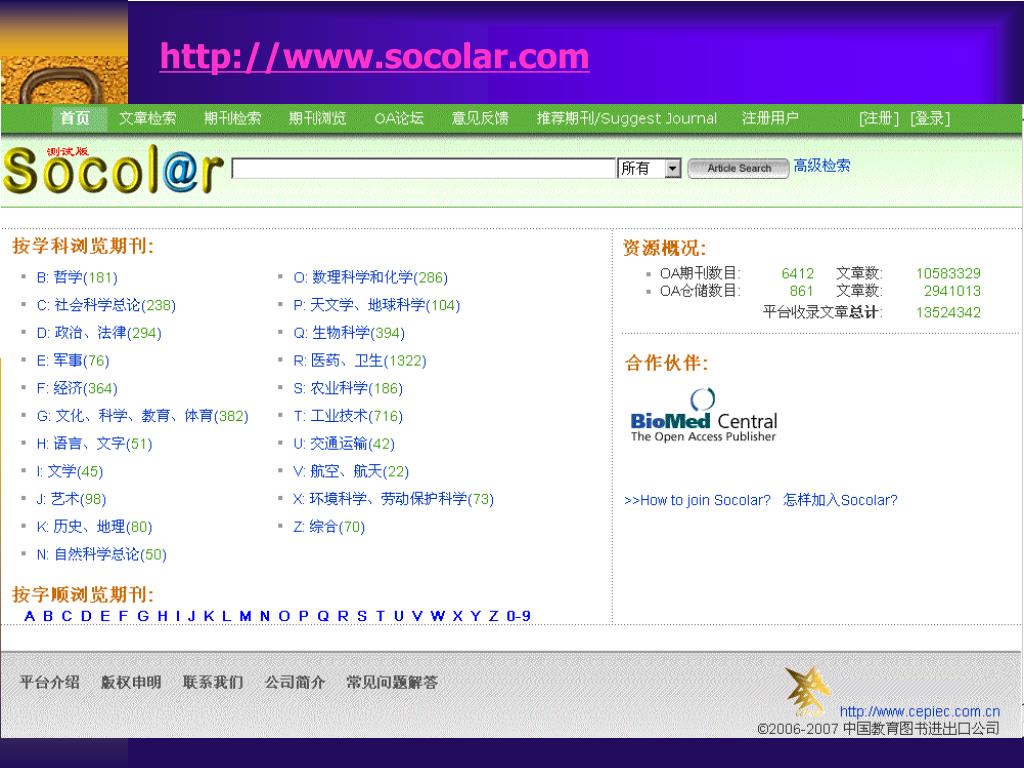Open 公司简介 in the footer
This screenshot has width=1024, height=768.
tap(295, 682)
